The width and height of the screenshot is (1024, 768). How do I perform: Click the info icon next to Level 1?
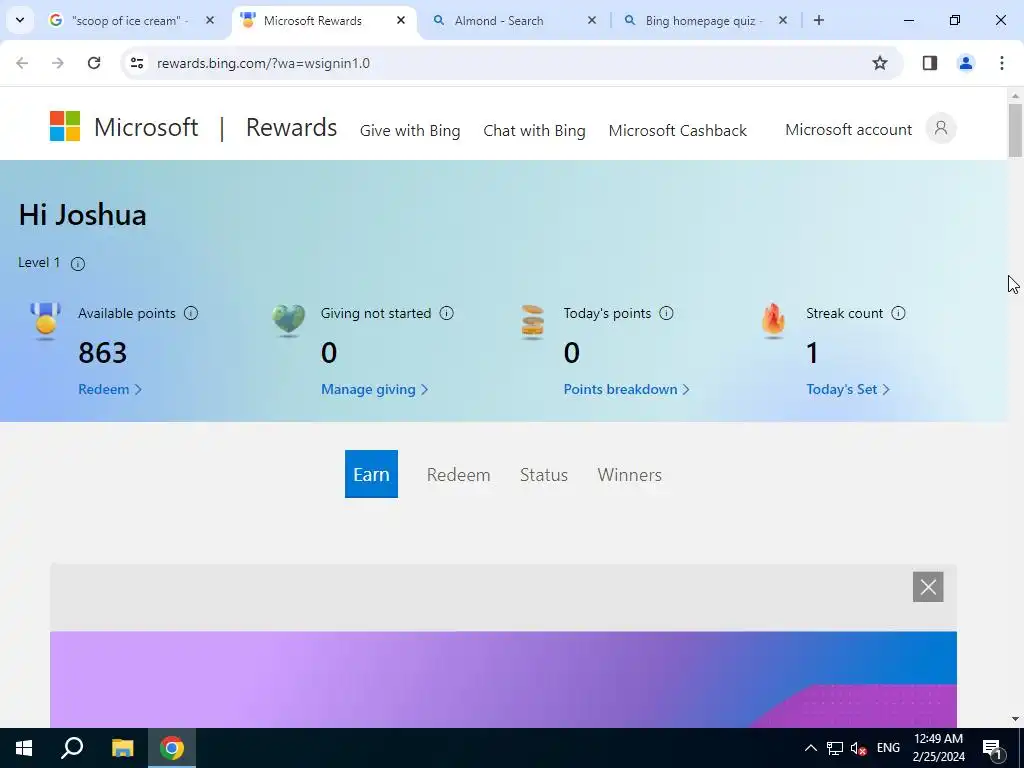78,264
